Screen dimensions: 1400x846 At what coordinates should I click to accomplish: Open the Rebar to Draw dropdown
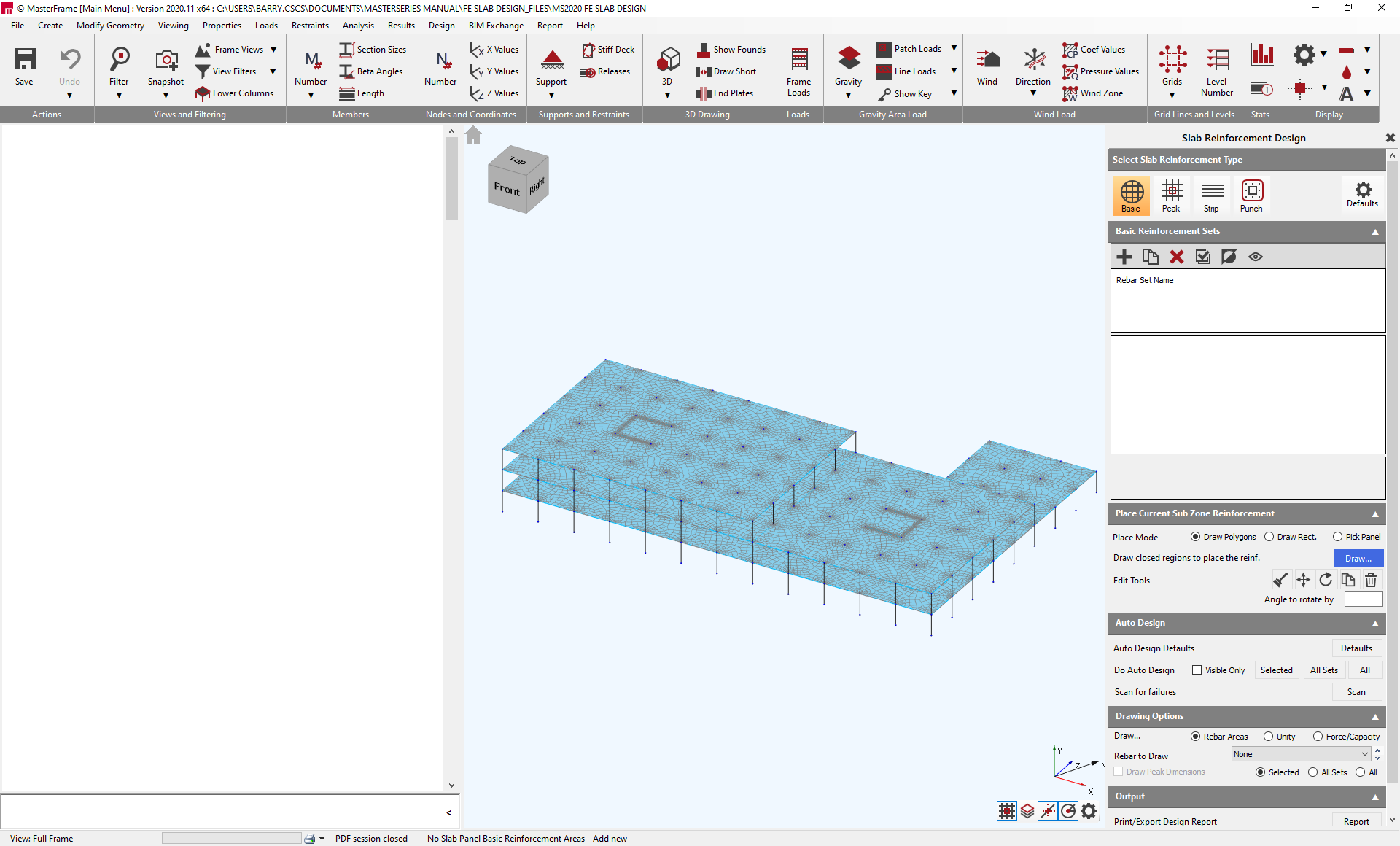pos(1301,754)
